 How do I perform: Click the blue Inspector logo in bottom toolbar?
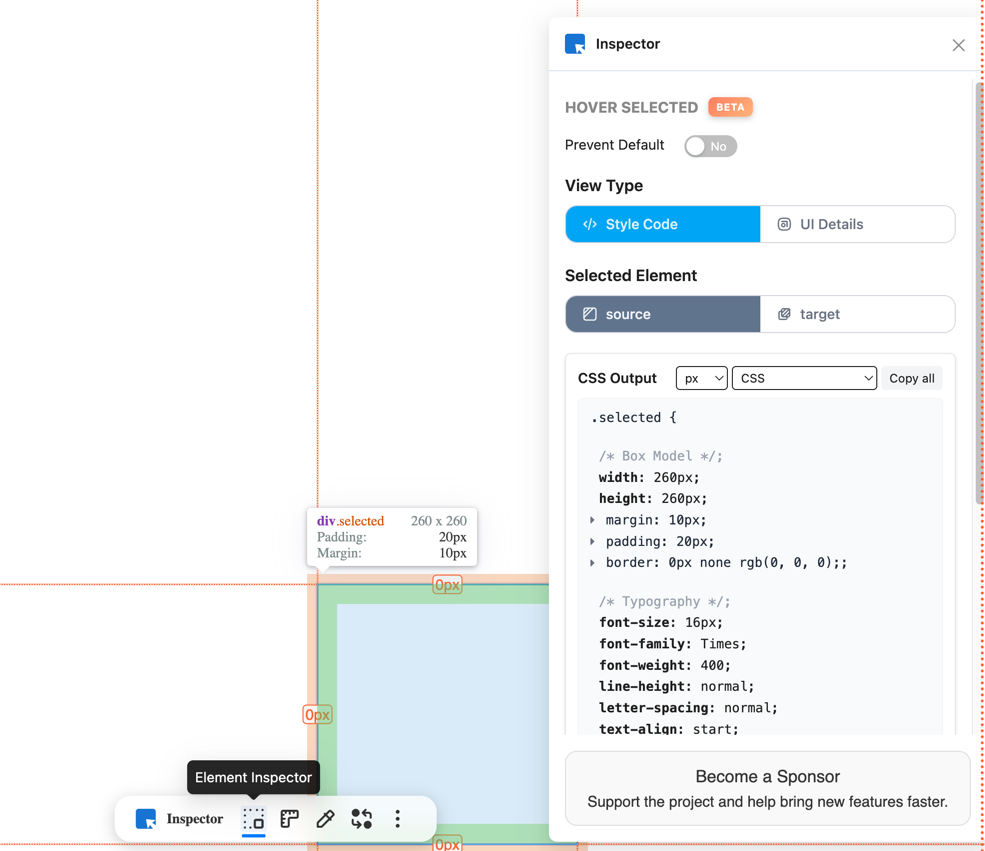tap(146, 819)
